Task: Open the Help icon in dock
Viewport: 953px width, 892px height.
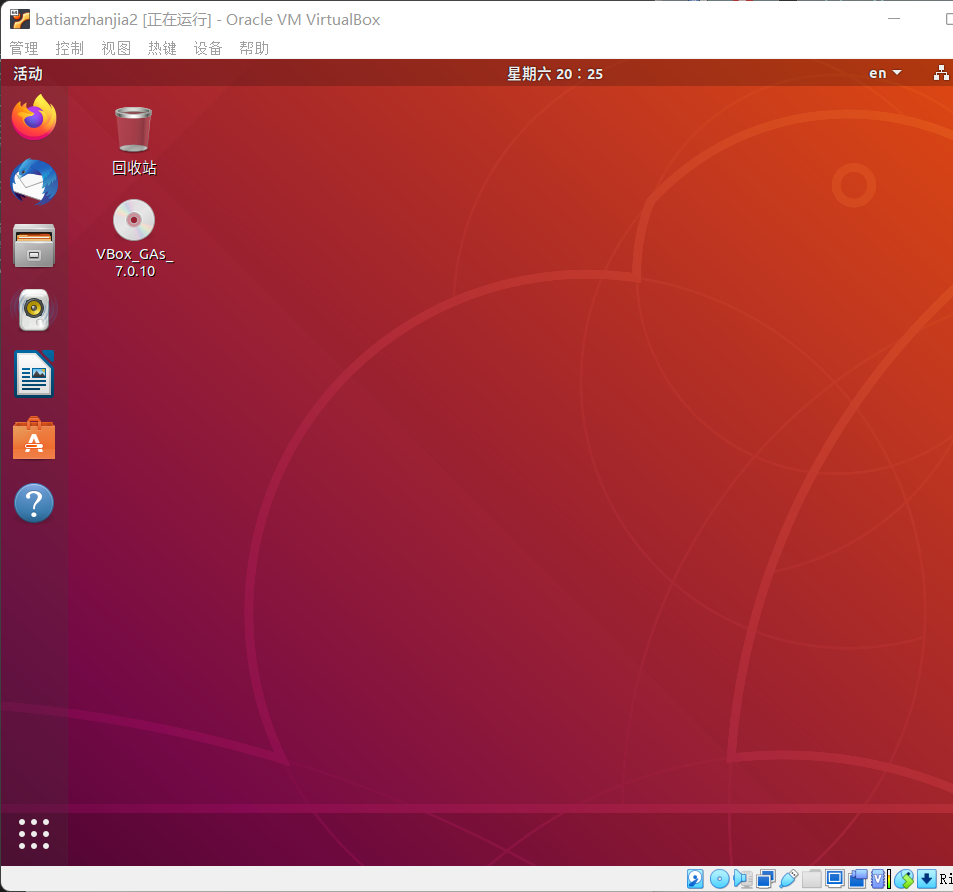Action: [34, 503]
